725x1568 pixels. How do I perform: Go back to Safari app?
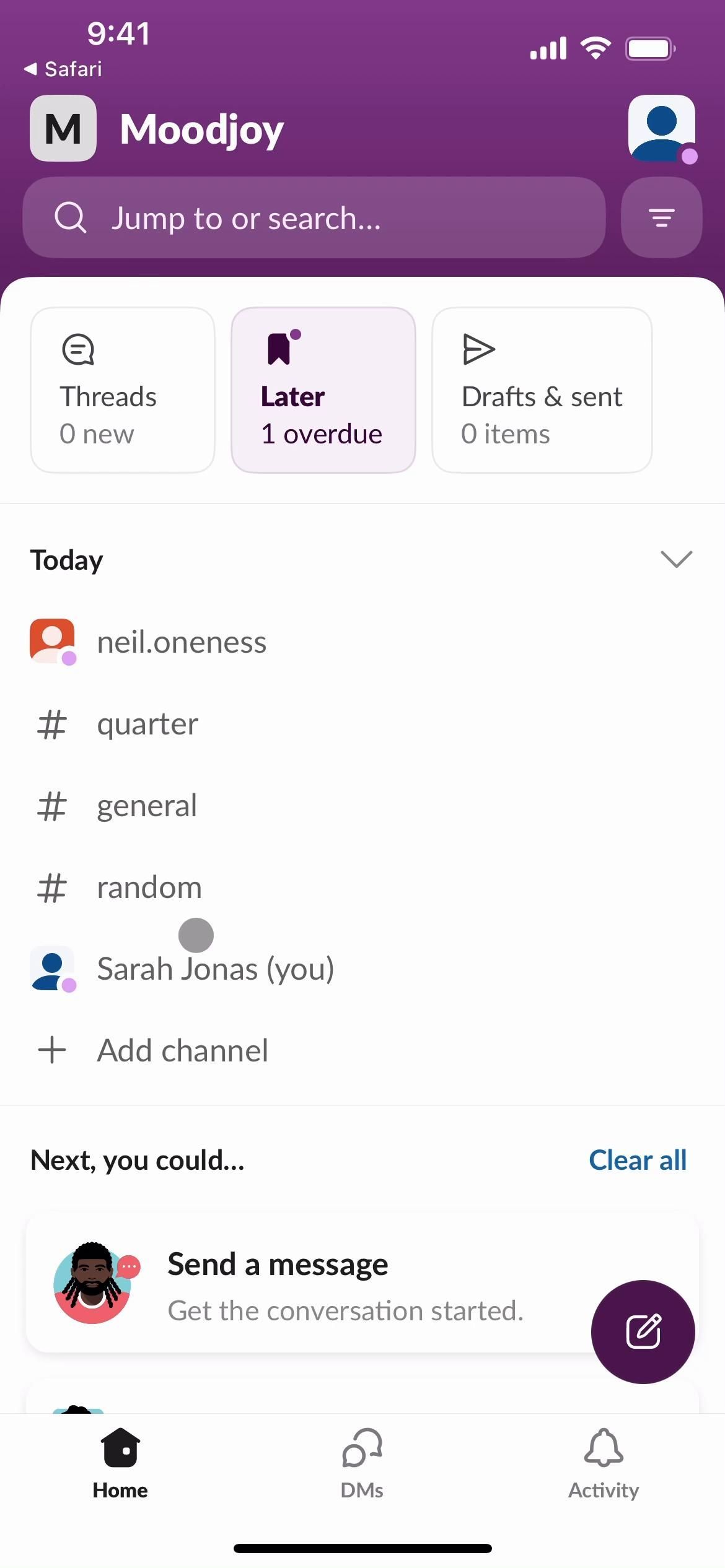[x=63, y=69]
